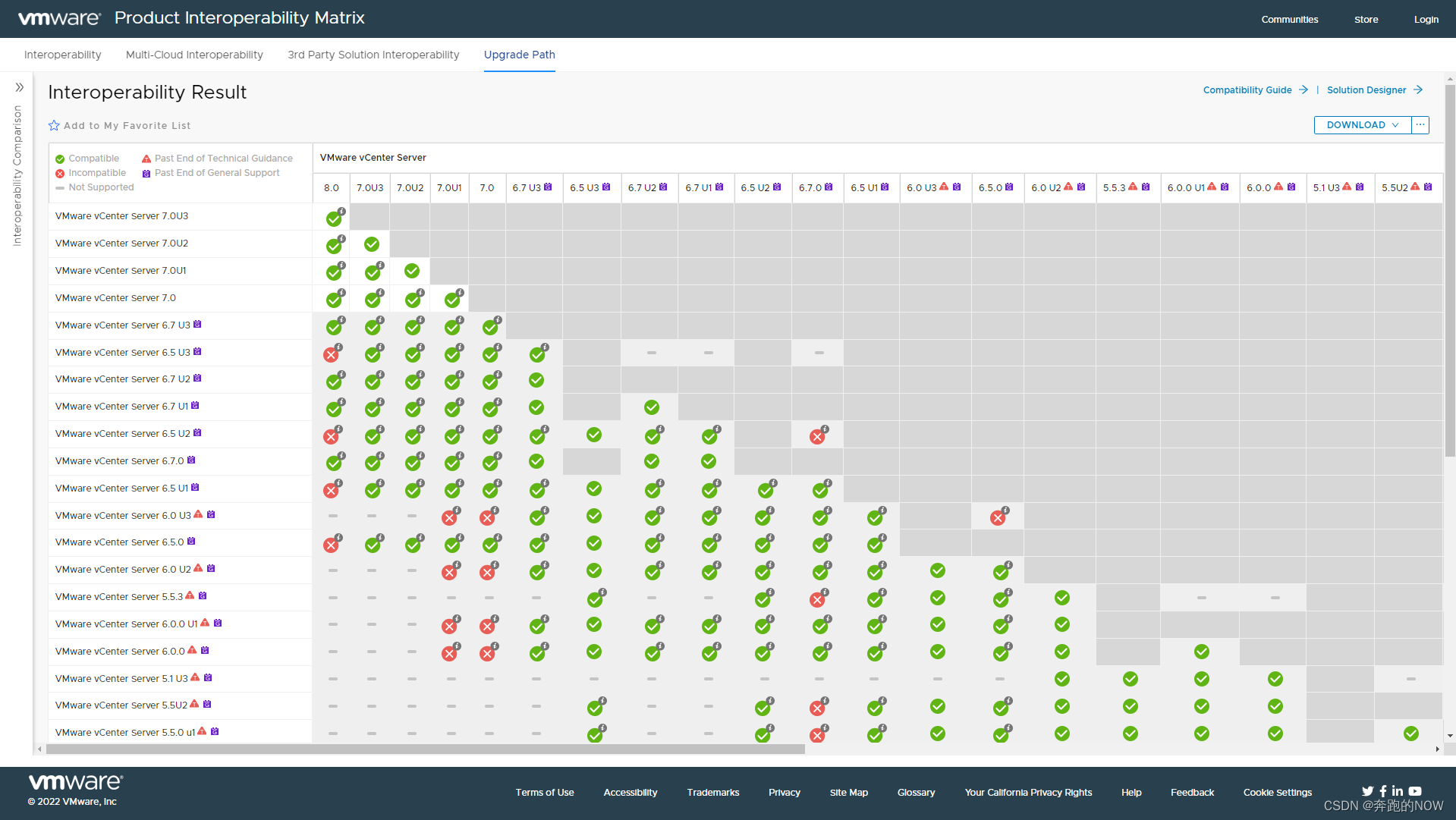Open the Trademarks footer link
1456x820 pixels.
tap(713, 792)
